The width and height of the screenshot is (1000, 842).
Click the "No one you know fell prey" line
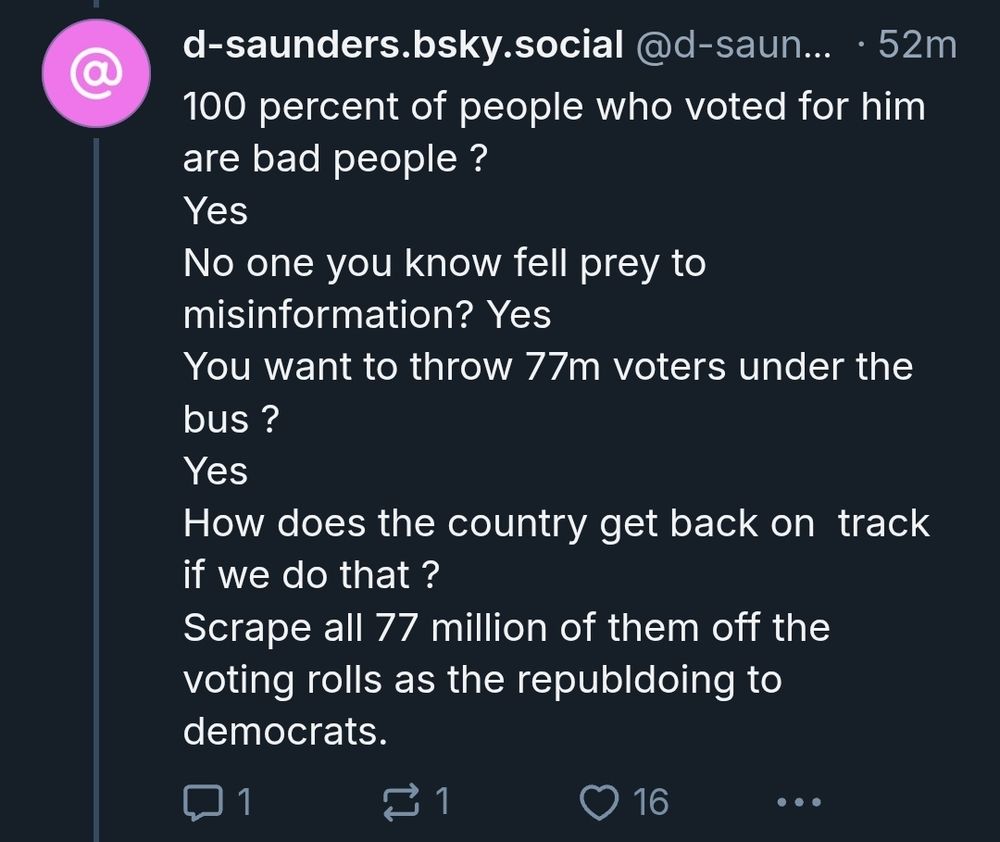pos(444,263)
